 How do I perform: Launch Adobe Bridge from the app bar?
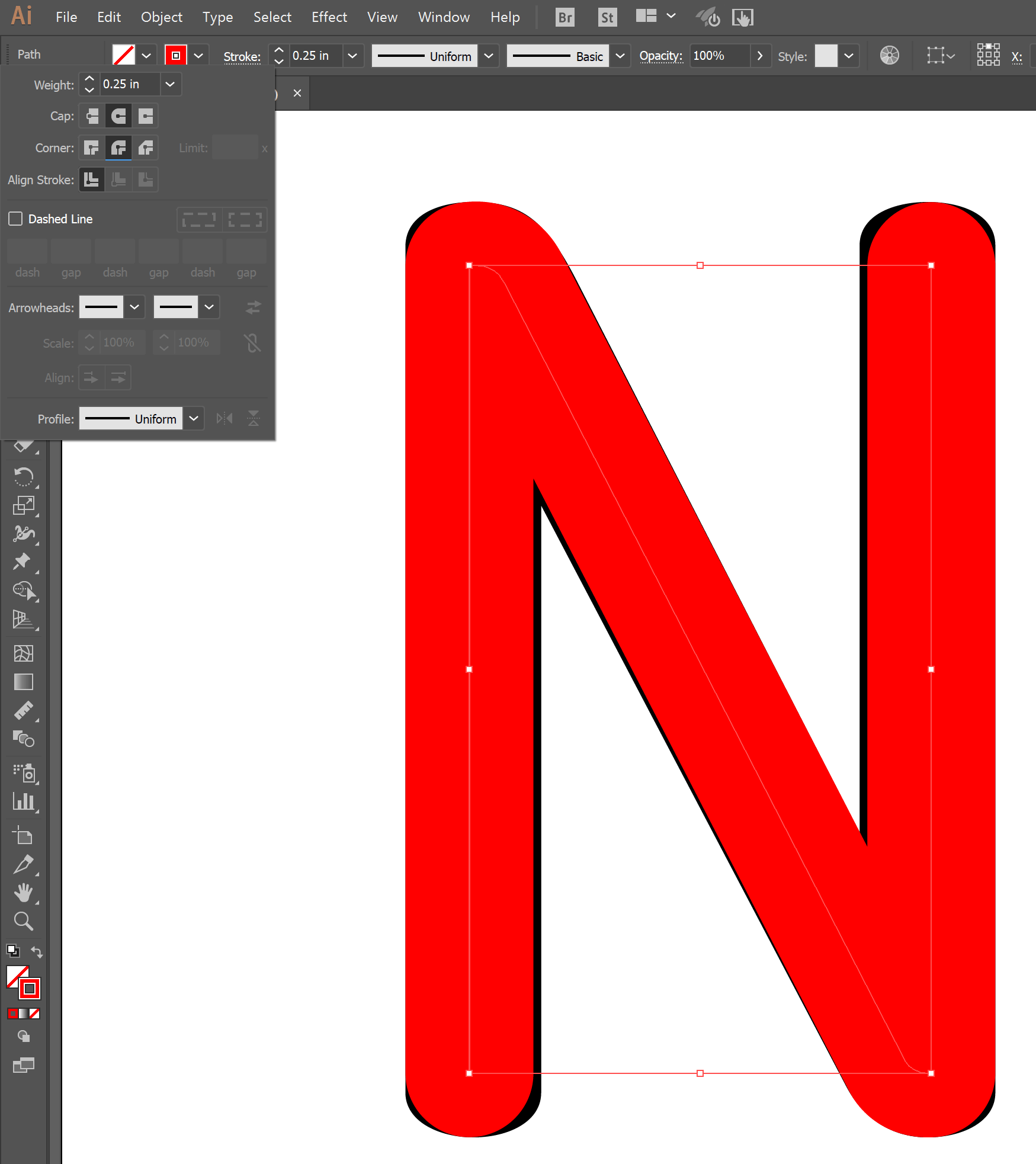tap(564, 17)
